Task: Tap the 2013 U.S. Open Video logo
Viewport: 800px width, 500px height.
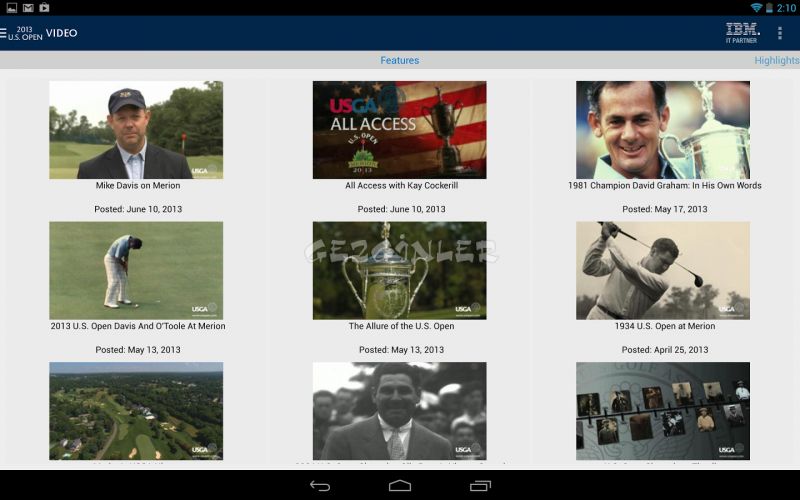Action: tap(44, 33)
